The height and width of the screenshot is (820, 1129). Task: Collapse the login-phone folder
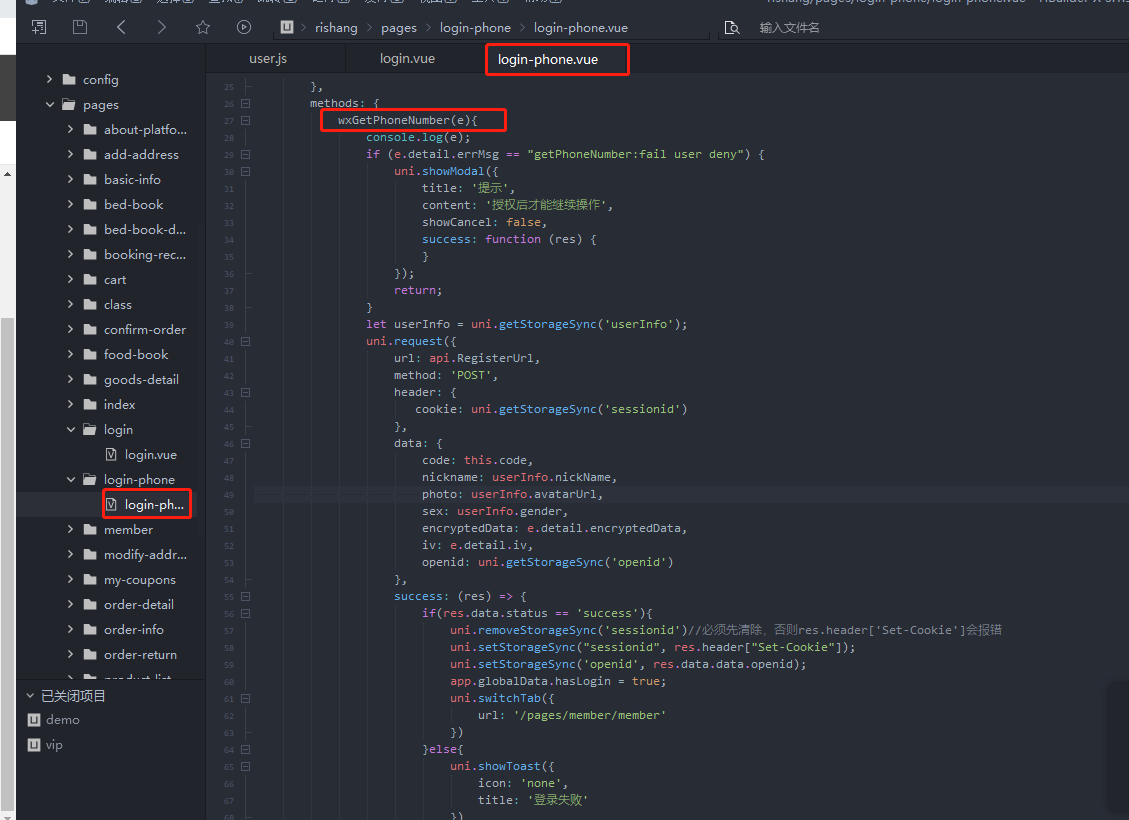pyautogui.click(x=71, y=479)
